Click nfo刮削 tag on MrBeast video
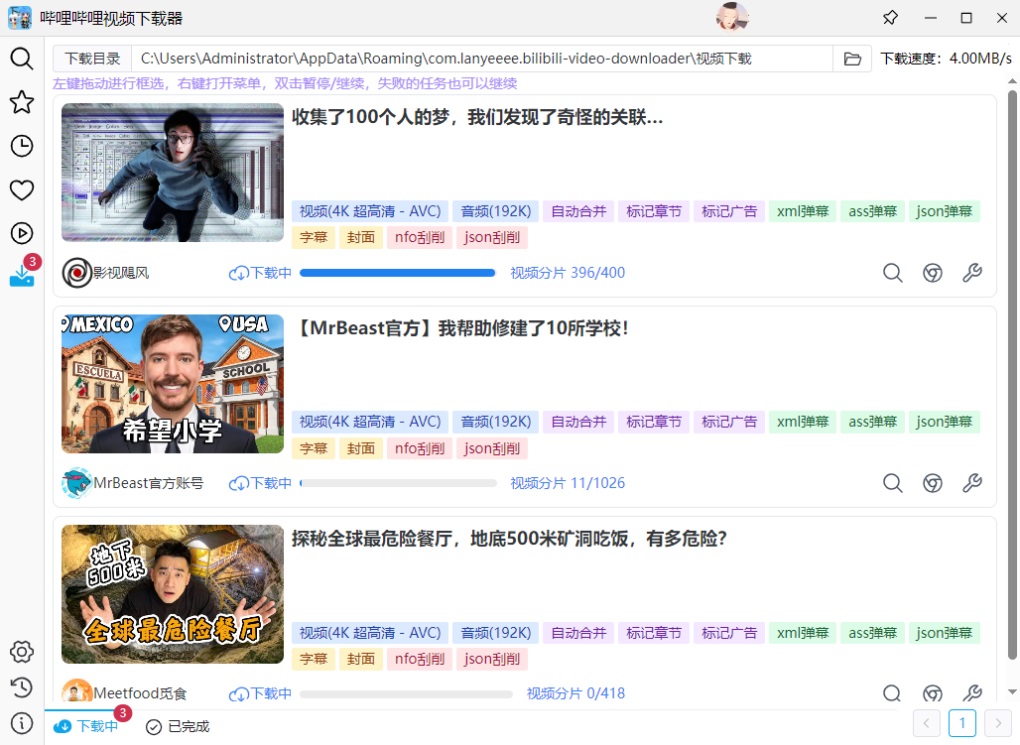The width and height of the screenshot is (1020, 745). click(420, 448)
